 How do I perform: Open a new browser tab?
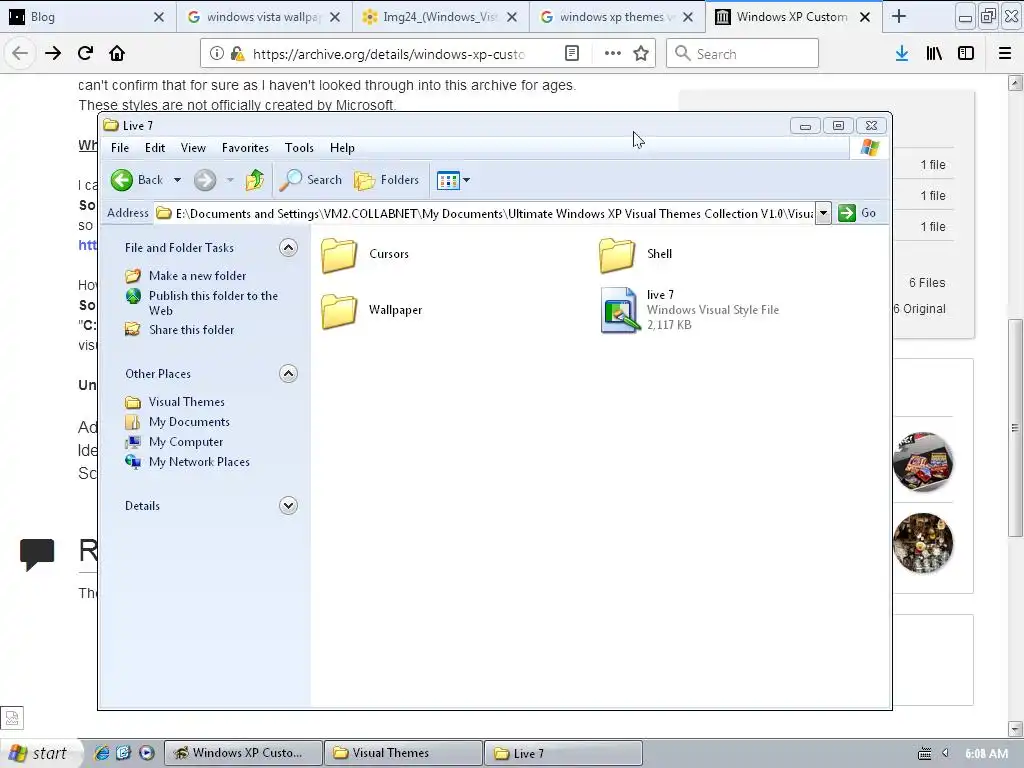pyautogui.click(x=899, y=17)
